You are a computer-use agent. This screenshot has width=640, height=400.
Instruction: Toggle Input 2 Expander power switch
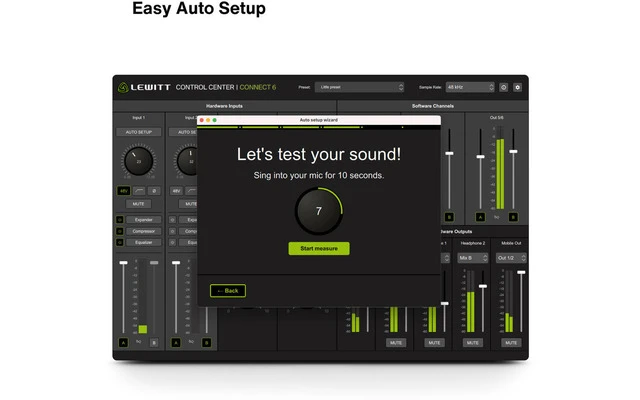coord(173,220)
